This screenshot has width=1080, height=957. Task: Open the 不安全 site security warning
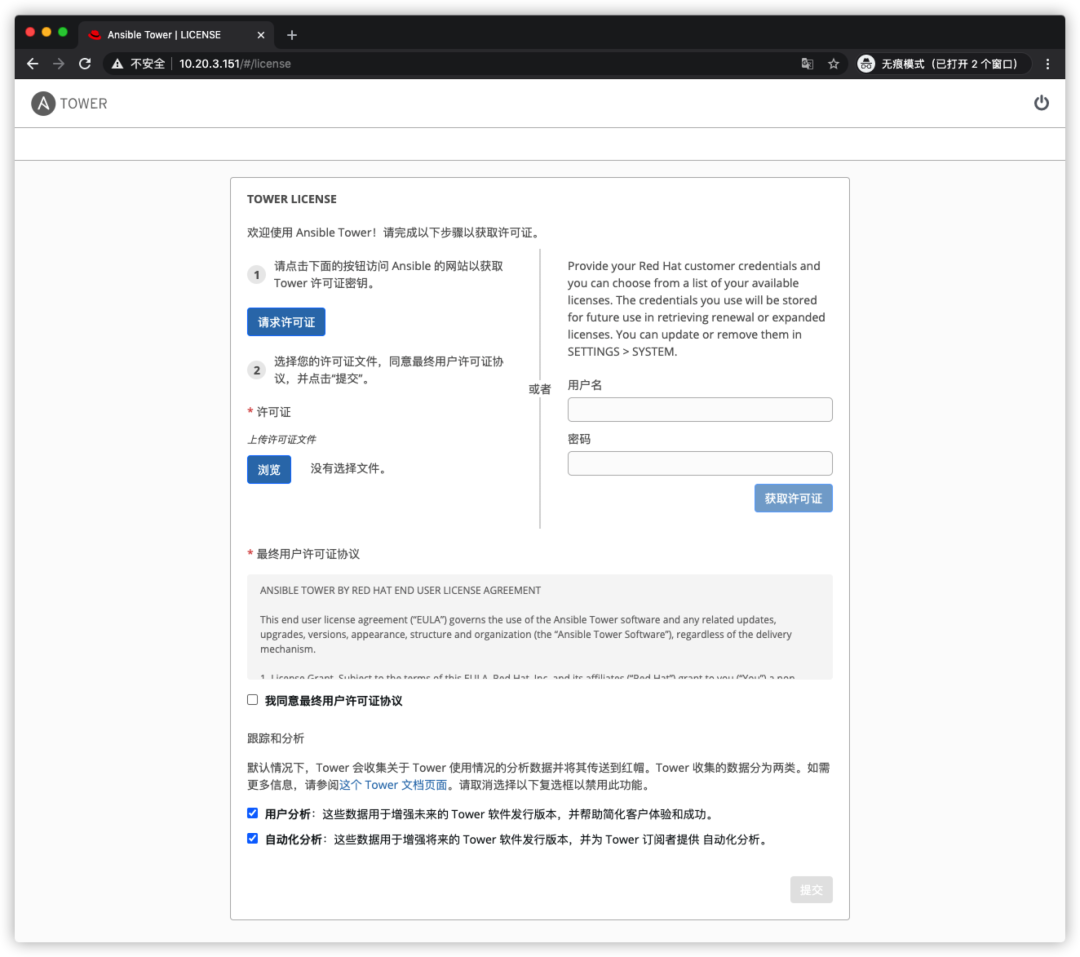coord(137,62)
